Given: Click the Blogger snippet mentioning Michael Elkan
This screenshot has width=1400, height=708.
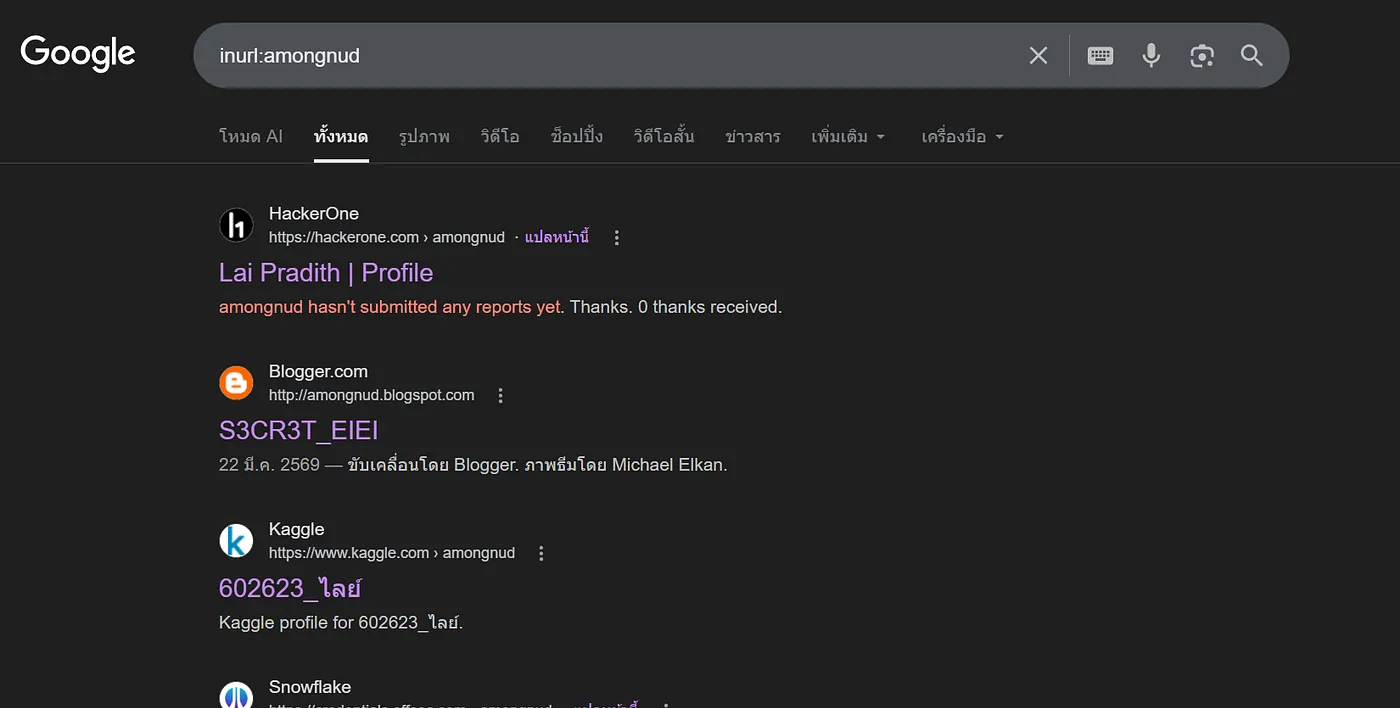Looking at the screenshot, I should (473, 465).
